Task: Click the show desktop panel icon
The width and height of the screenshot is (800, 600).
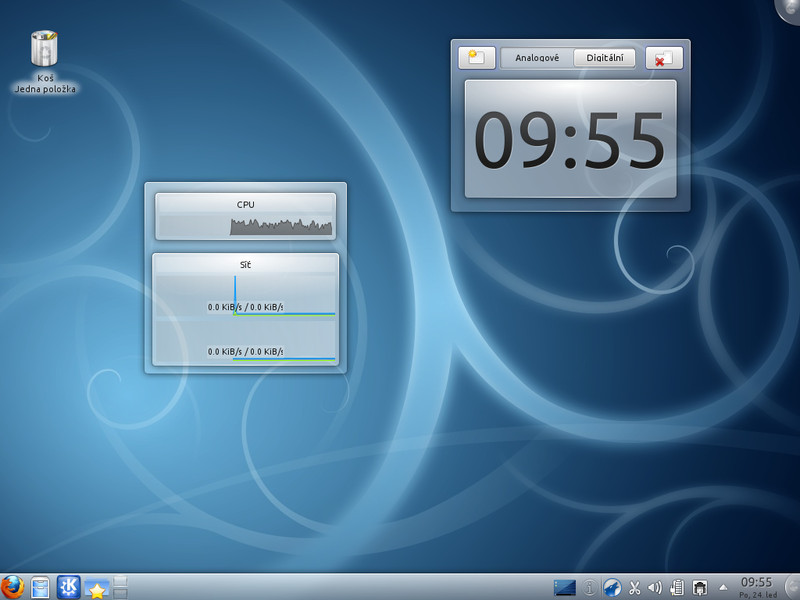Action: [564, 588]
